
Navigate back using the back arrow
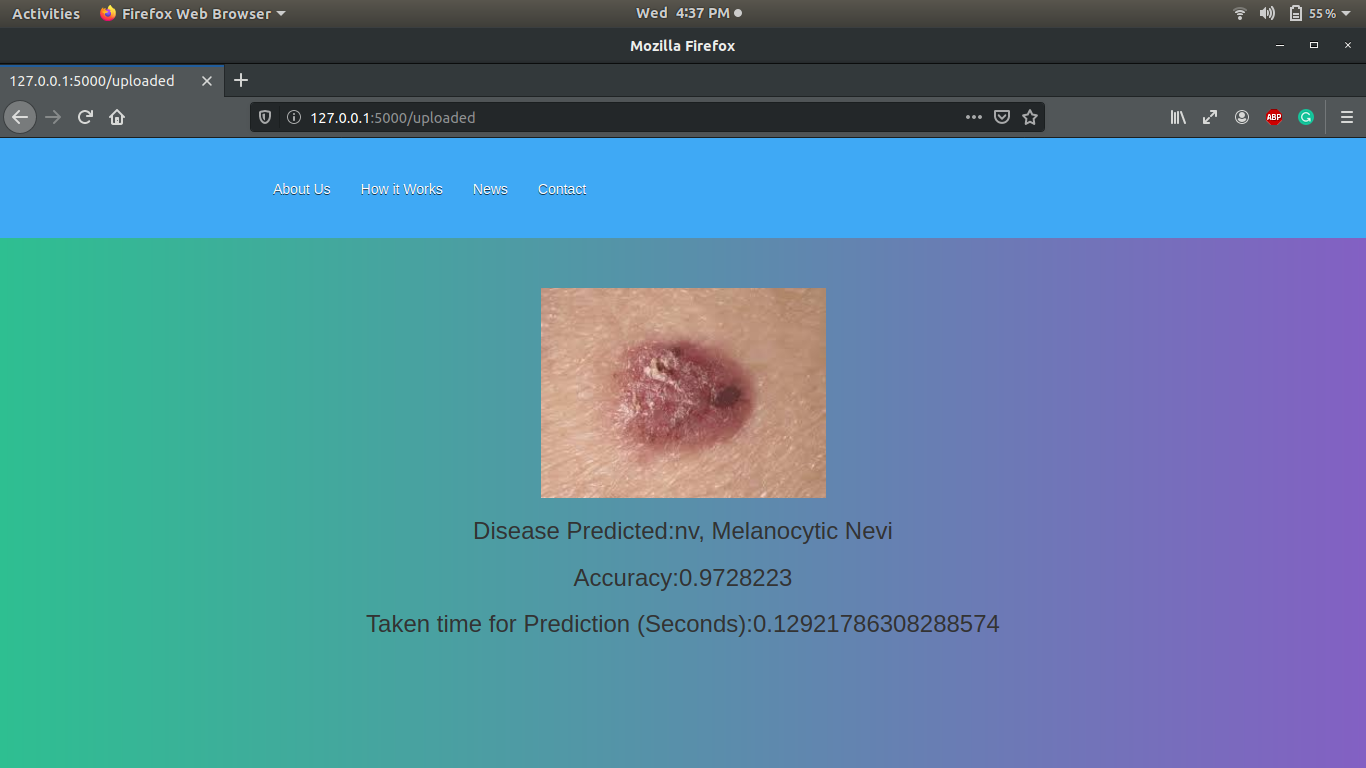(x=20, y=117)
